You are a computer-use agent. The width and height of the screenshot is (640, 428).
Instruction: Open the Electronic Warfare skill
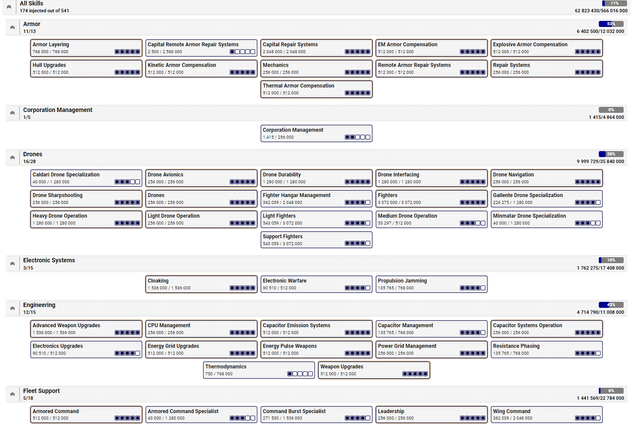coord(316,284)
